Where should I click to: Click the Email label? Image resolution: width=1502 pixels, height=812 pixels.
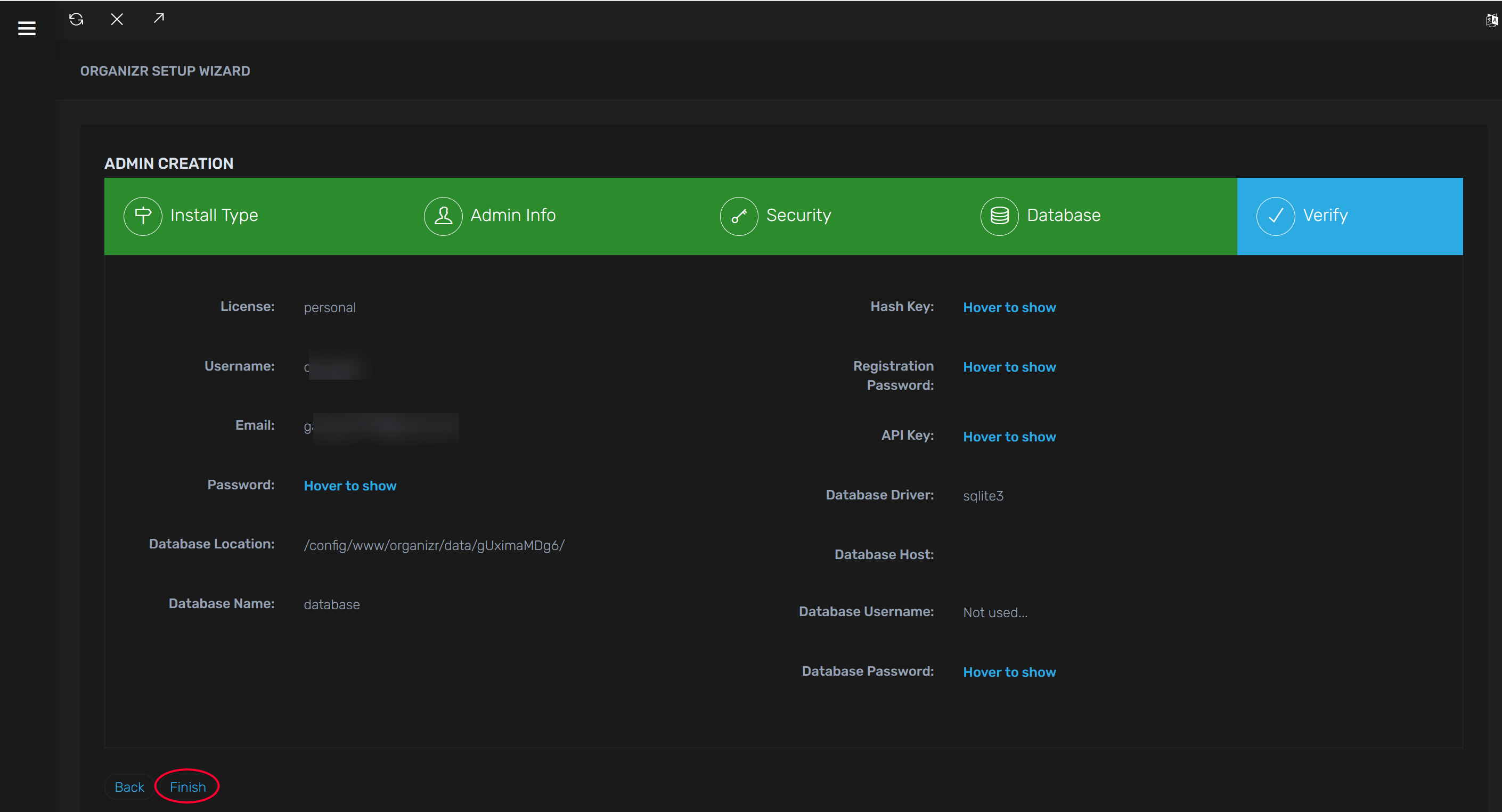[x=255, y=425]
